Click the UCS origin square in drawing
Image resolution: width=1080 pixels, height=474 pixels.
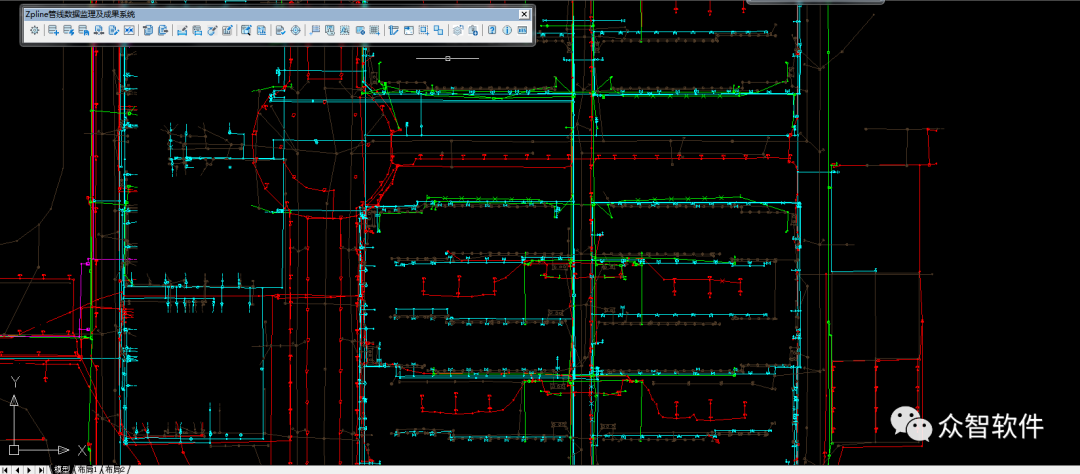point(15,450)
